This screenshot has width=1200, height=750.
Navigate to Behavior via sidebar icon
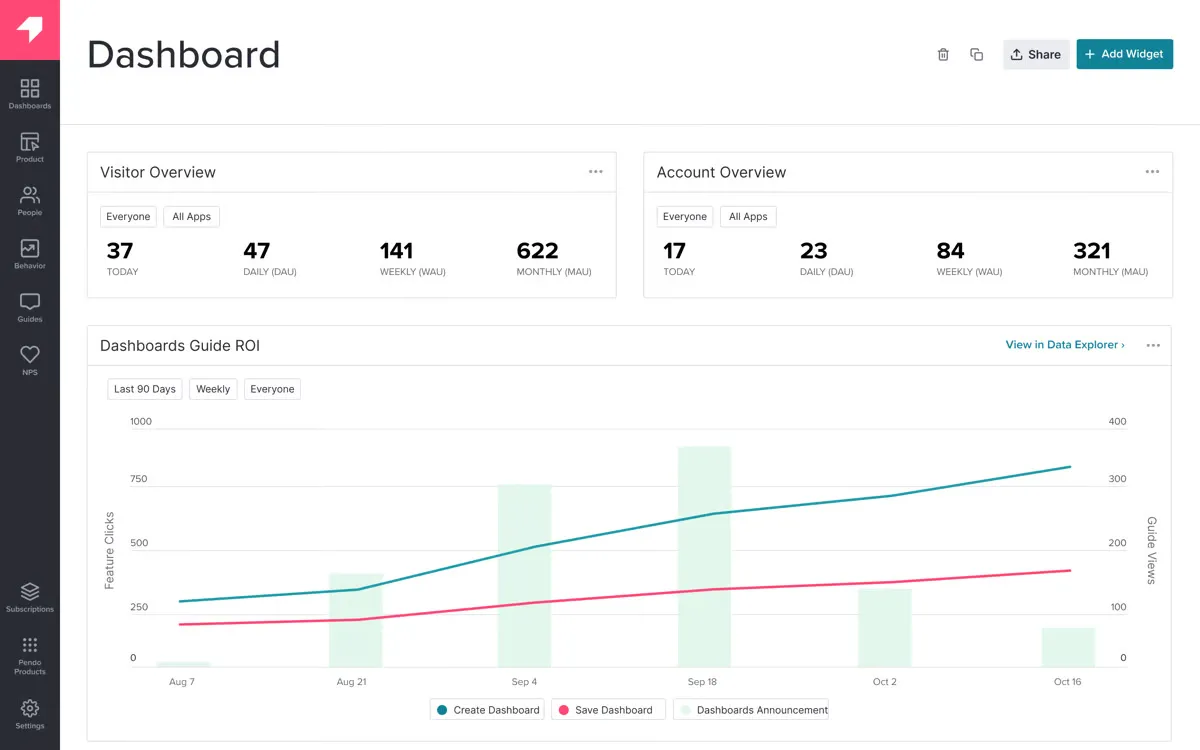click(29, 252)
